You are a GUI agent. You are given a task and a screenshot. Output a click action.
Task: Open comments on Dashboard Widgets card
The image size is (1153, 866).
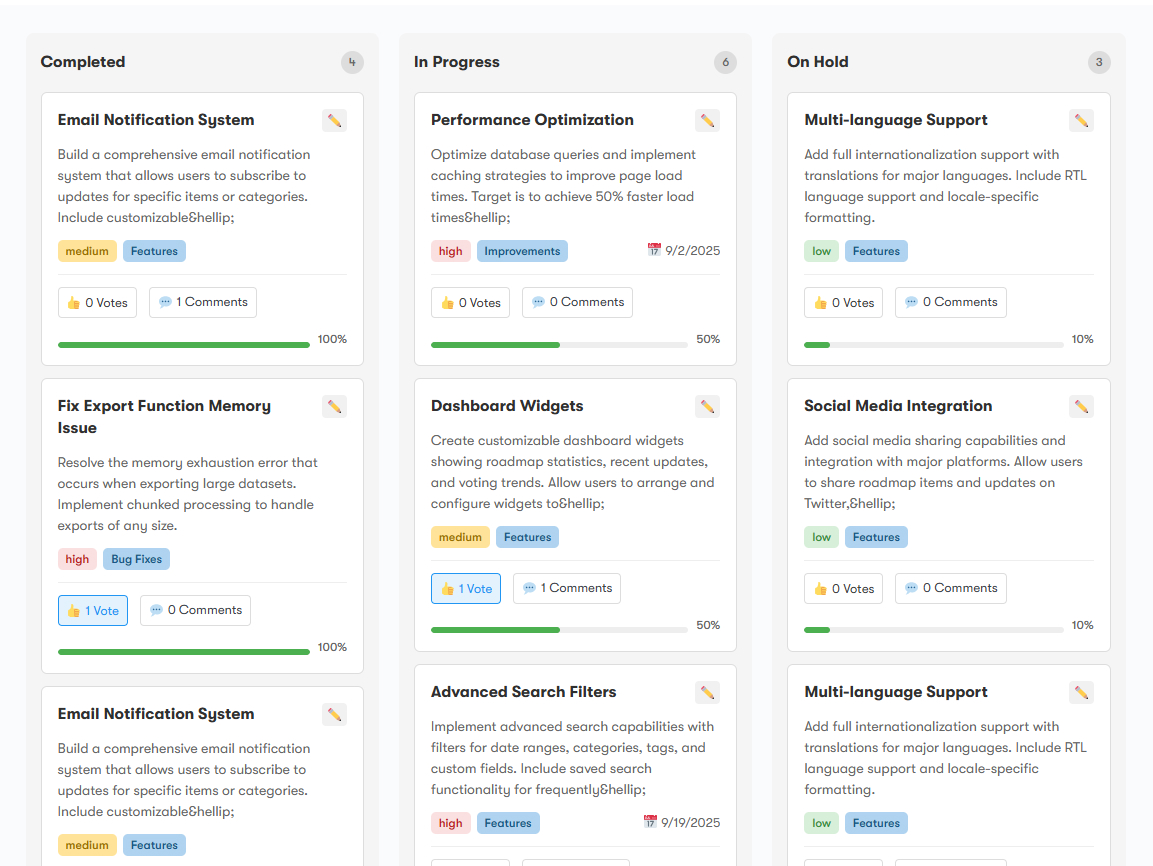(x=566, y=589)
